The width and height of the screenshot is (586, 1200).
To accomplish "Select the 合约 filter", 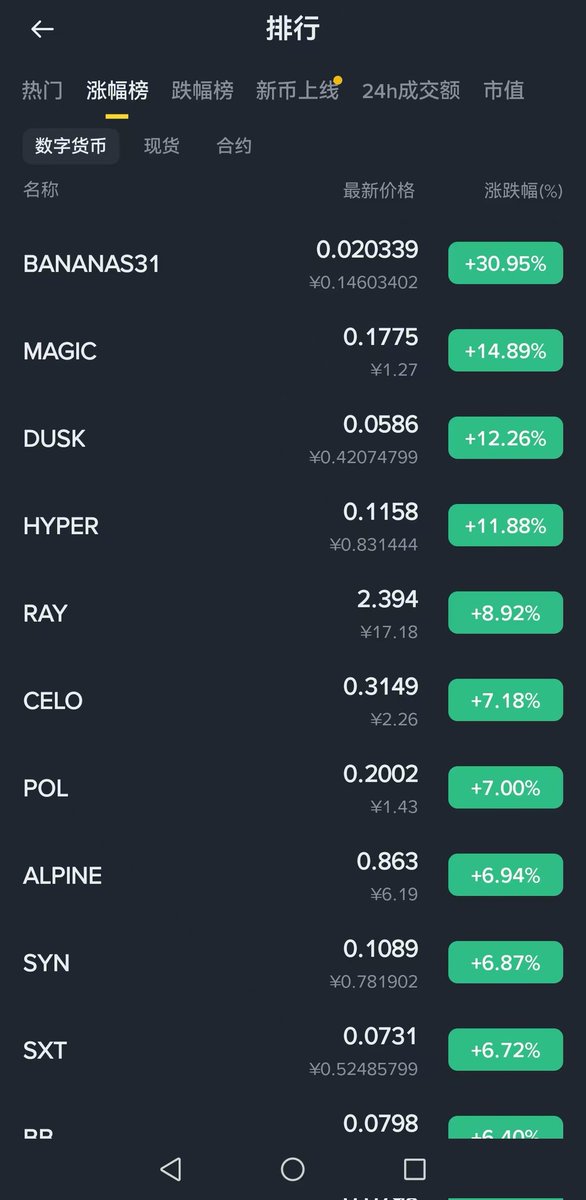I will pos(234,146).
